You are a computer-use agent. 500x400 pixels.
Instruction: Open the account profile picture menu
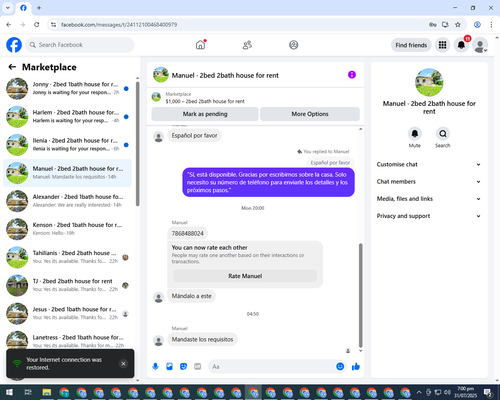tap(480, 45)
